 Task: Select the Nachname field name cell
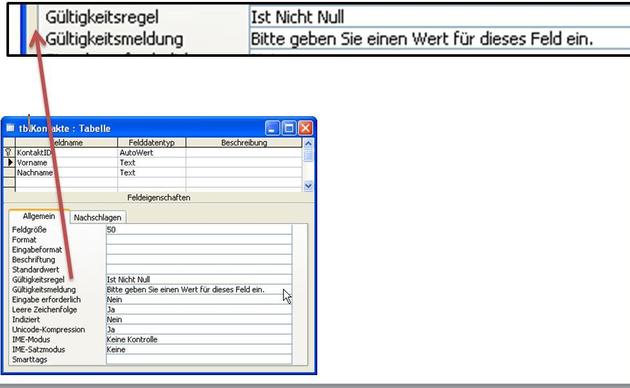click(66, 173)
